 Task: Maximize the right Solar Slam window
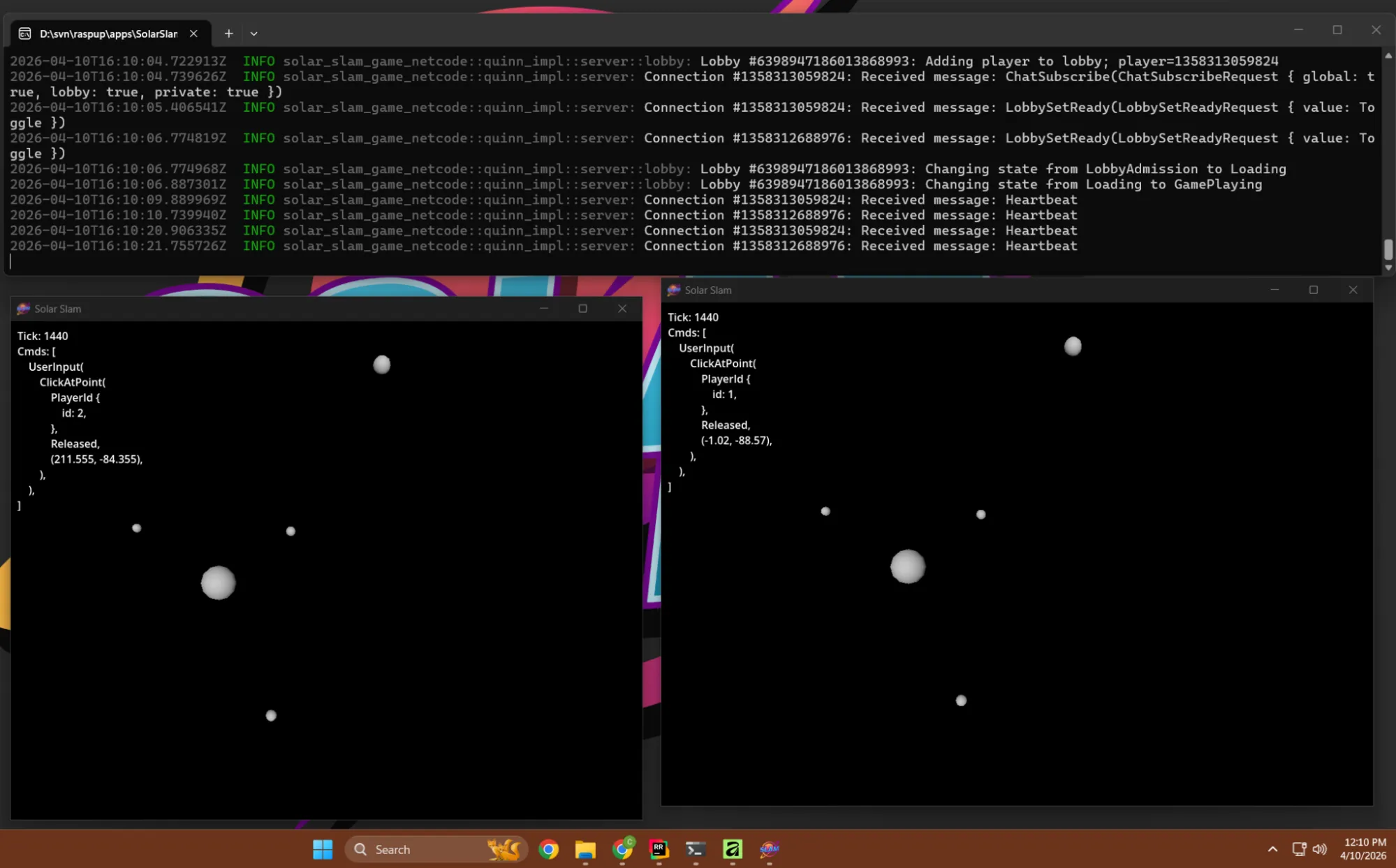[1313, 290]
